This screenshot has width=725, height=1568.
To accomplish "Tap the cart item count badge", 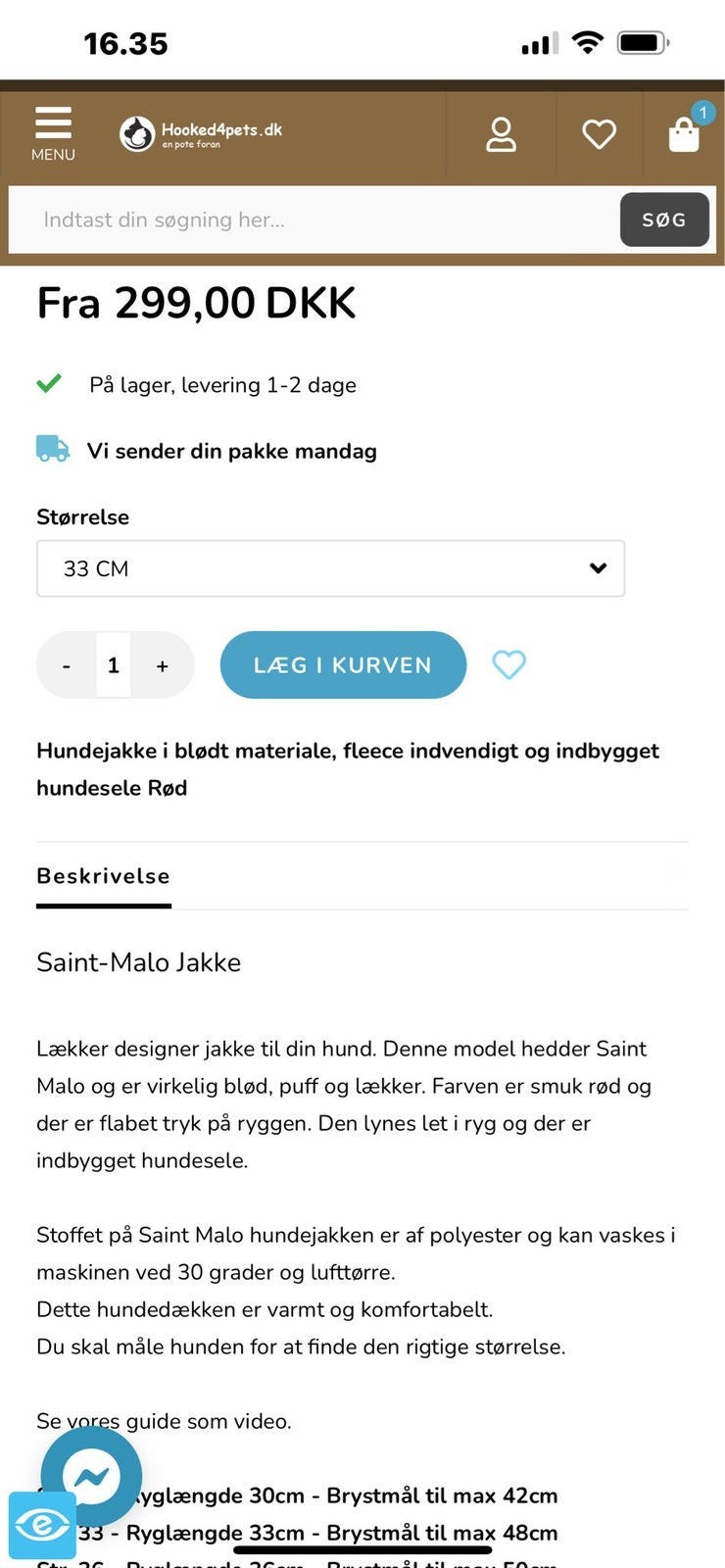I will pos(702,113).
